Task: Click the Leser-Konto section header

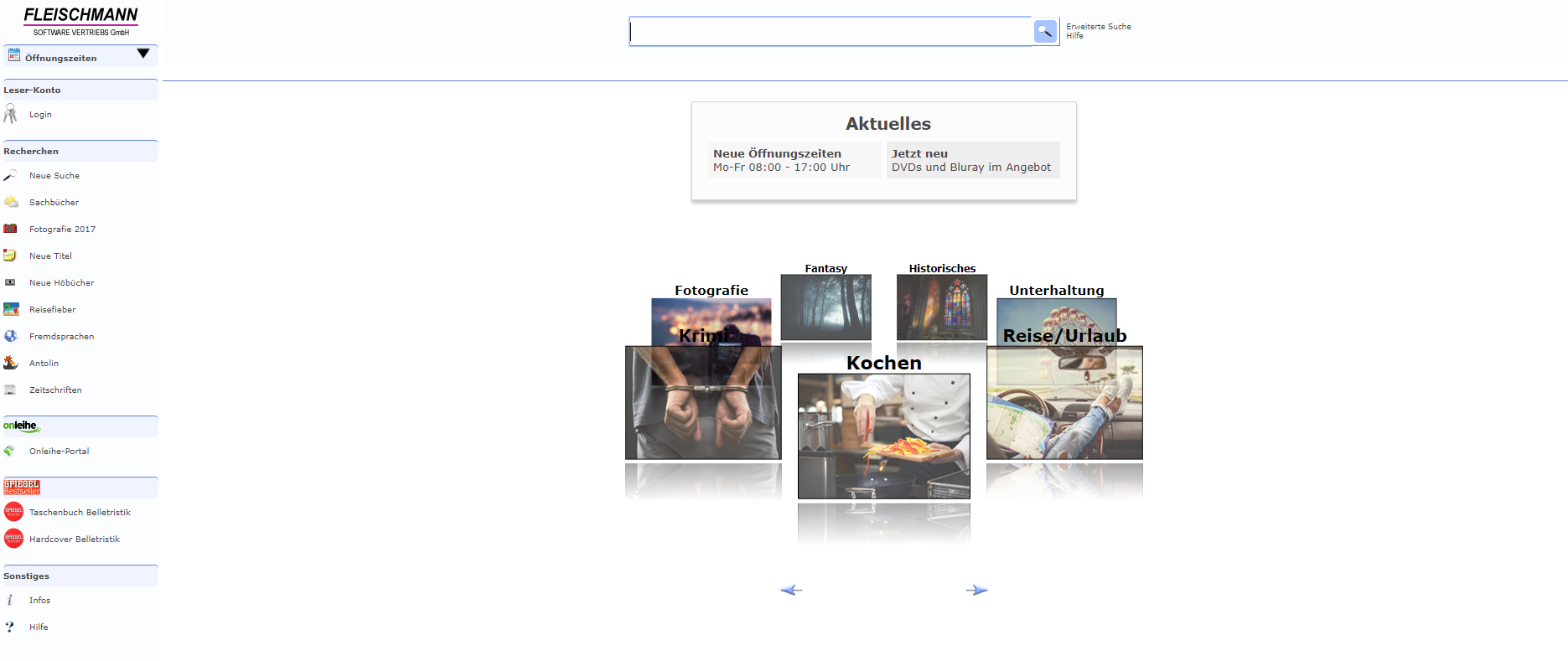Action: 80,90
